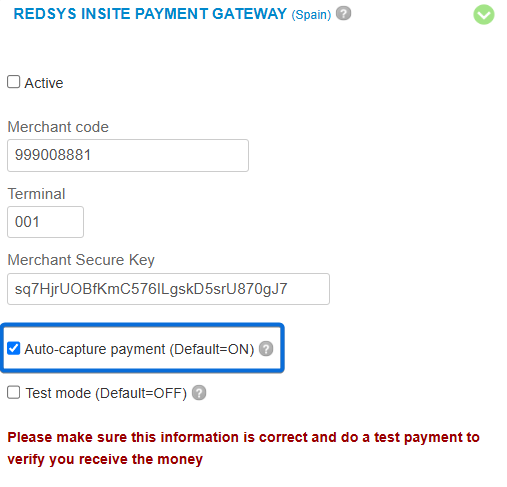Click the Auto-capture payment (Default=ON) label
This screenshot has height=487, width=507.
tap(139, 349)
